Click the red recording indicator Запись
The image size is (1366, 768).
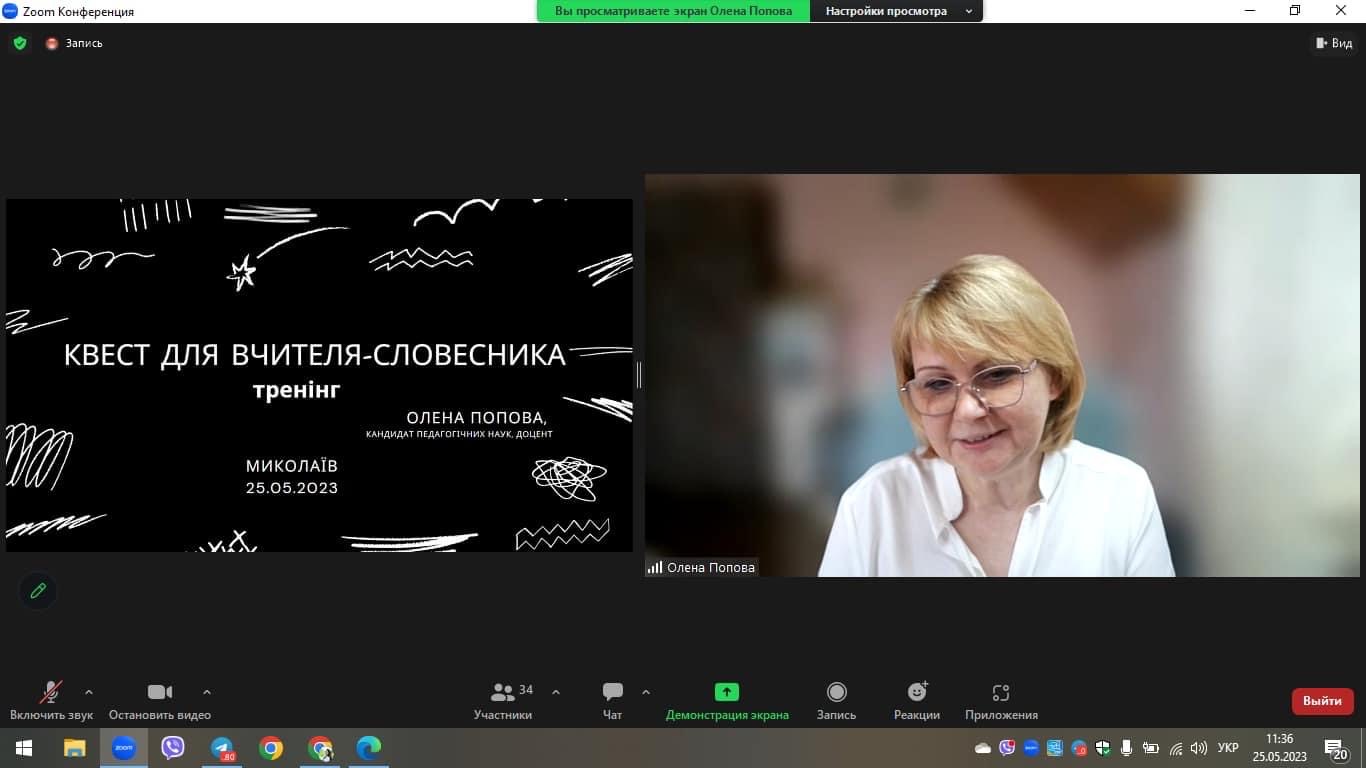coord(74,43)
